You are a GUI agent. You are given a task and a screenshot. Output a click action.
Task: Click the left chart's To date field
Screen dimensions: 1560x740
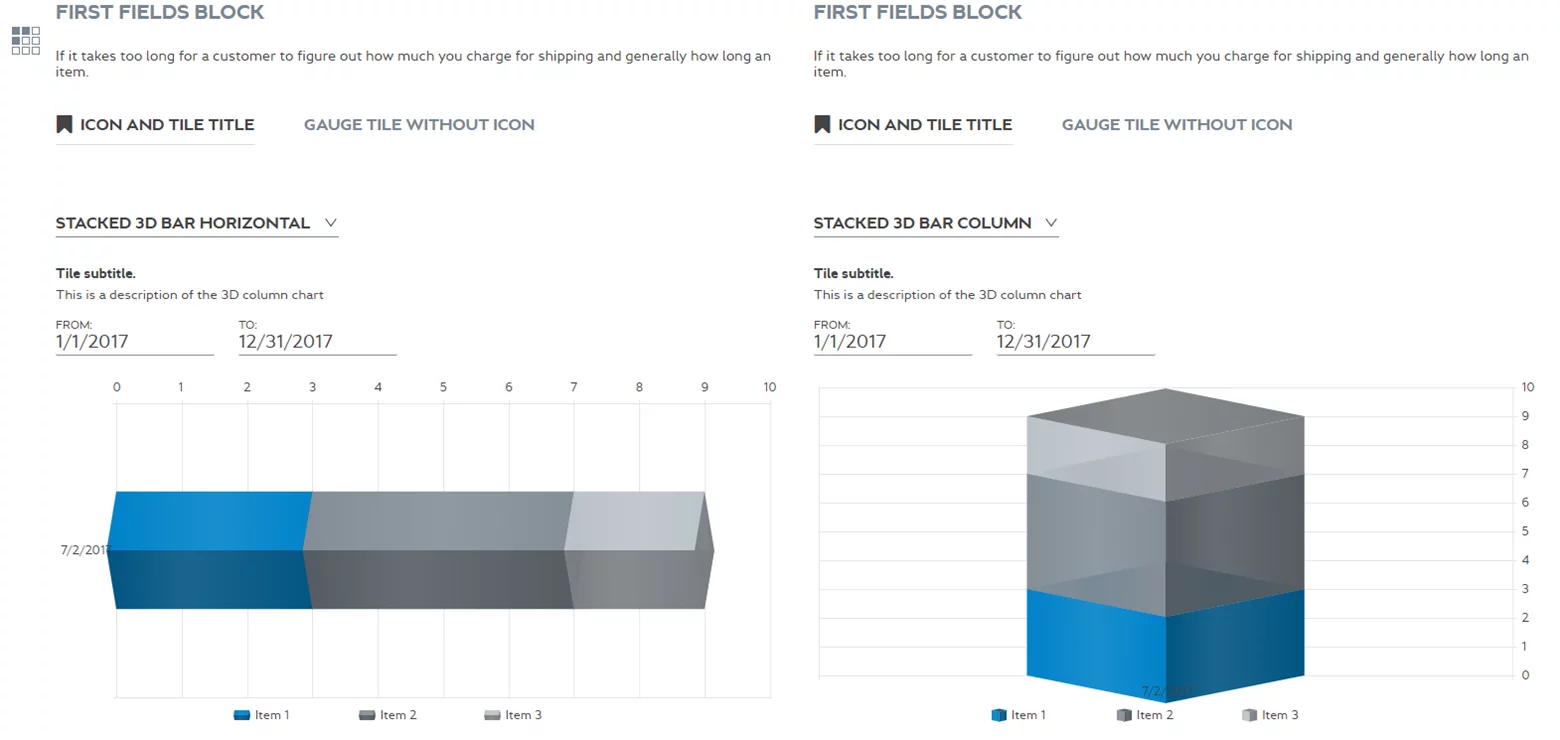317,341
